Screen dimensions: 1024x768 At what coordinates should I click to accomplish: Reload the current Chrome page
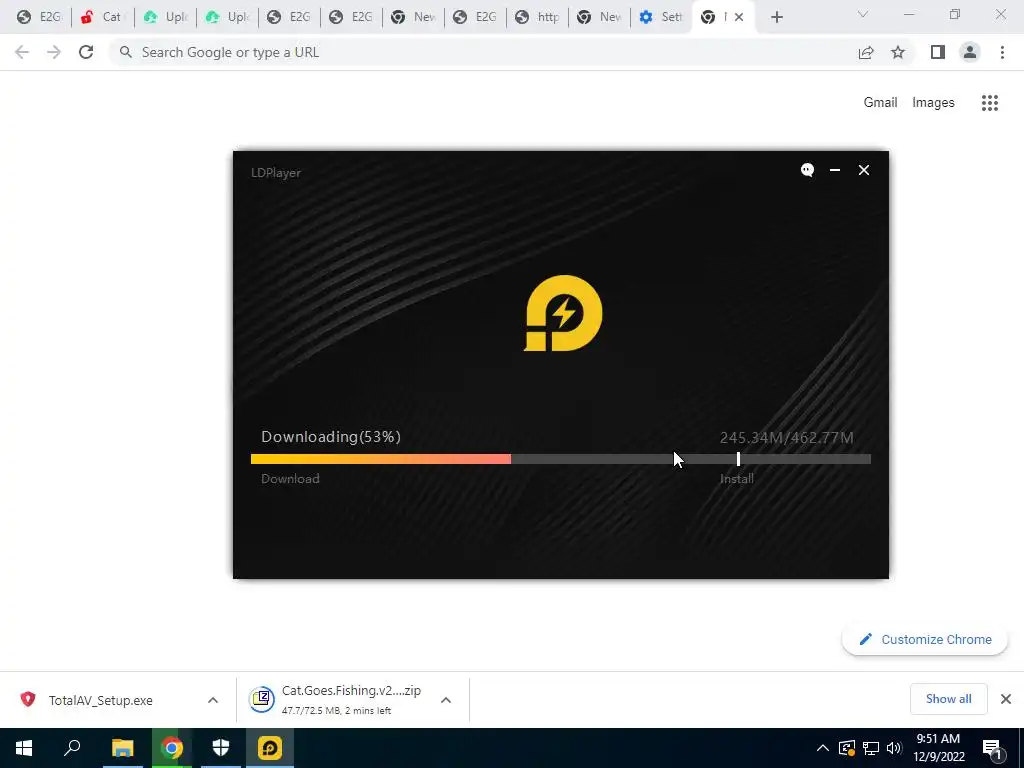pos(86,52)
